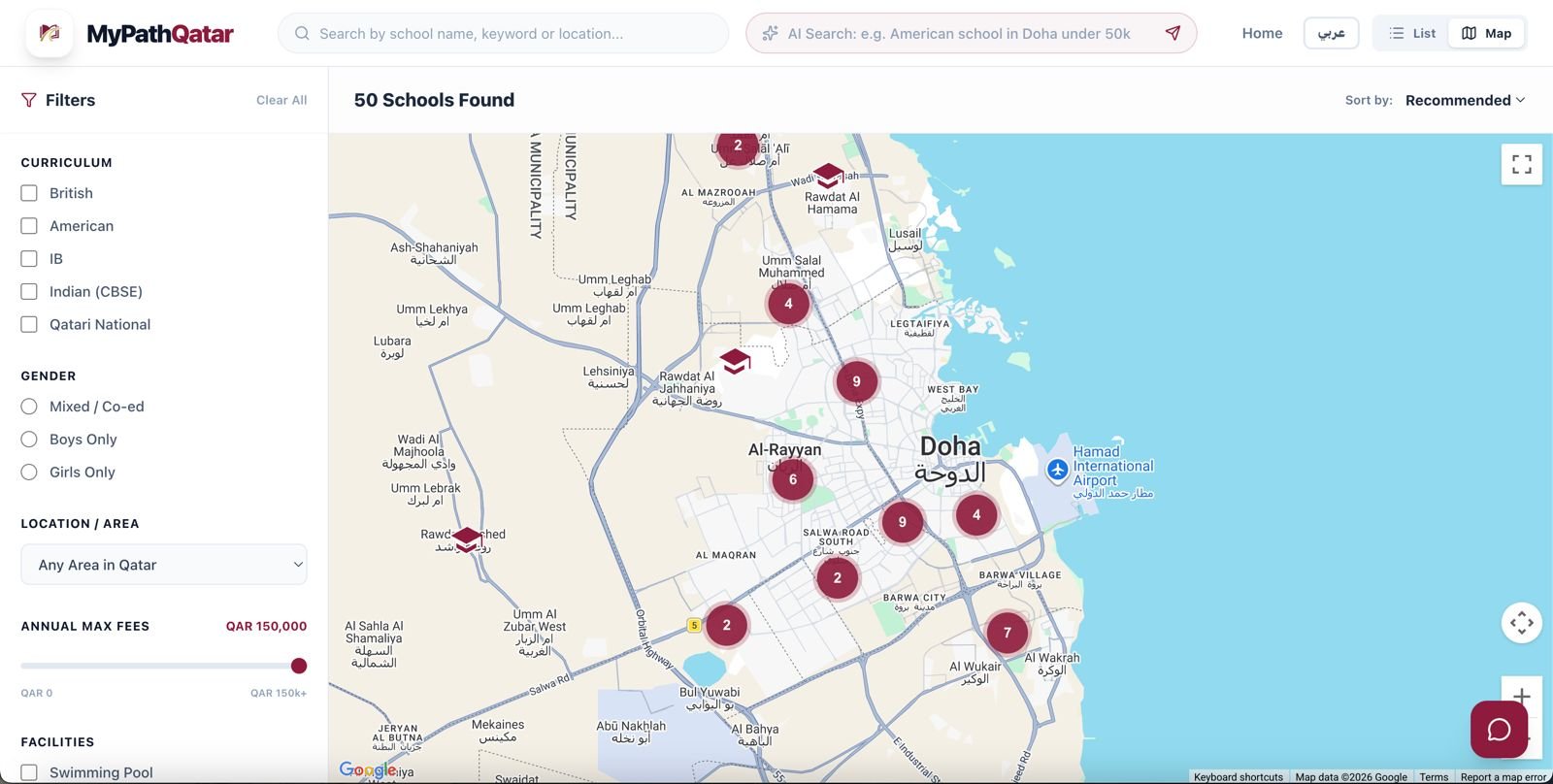Image resolution: width=1553 pixels, height=784 pixels.
Task: Select school marker near Rawdat Al Hamama
Action: (x=828, y=176)
